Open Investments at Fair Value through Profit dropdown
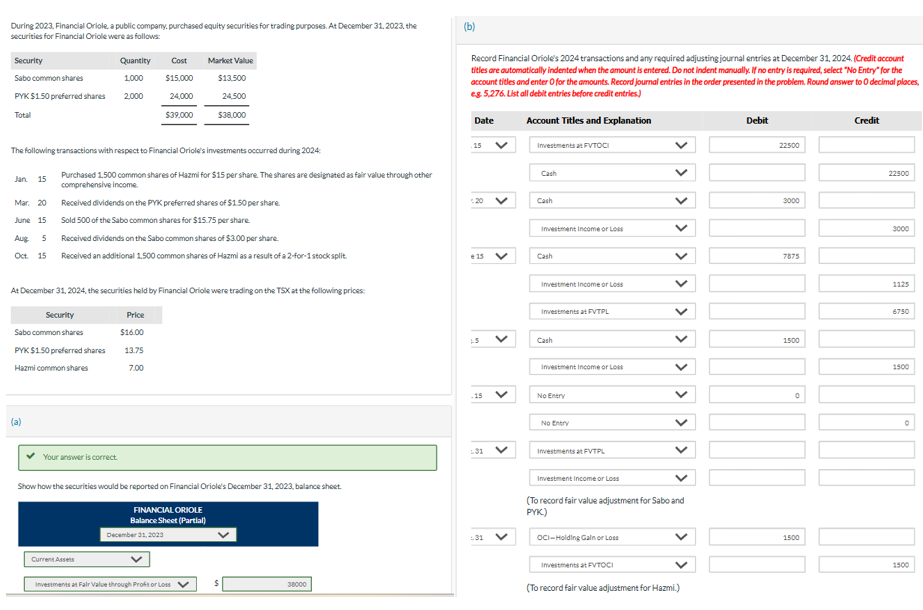The width and height of the screenshot is (923, 610). [x=185, y=582]
